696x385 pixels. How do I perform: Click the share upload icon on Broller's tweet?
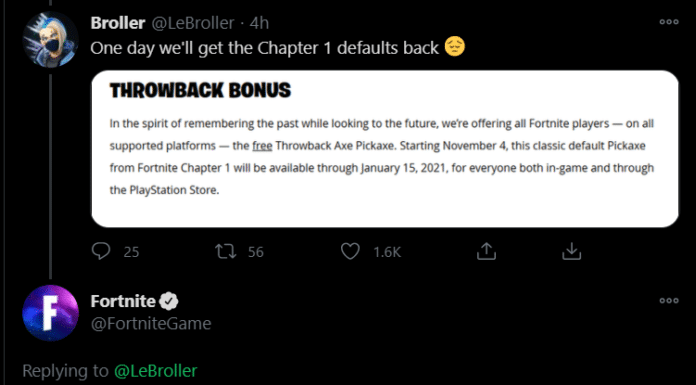coord(486,251)
